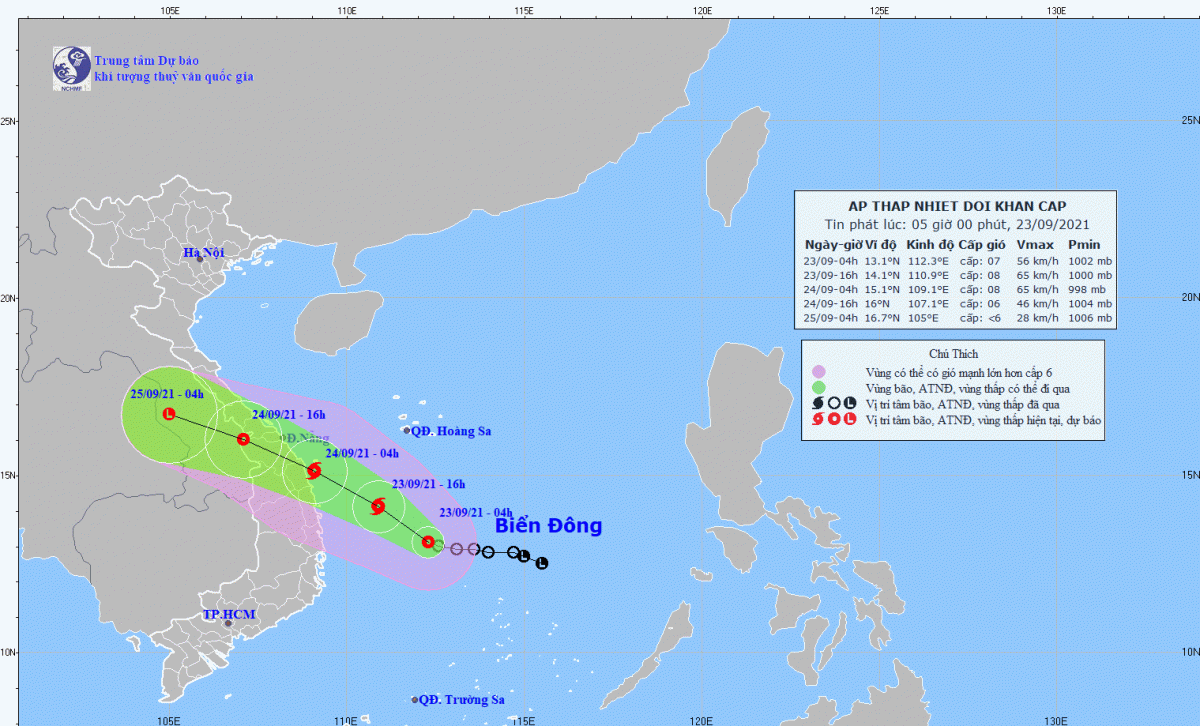Viewport: 1200px width, 726px height.
Task: Click the purple strong-wind legend swatch
Action: pyautogui.click(x=819, y=371)
